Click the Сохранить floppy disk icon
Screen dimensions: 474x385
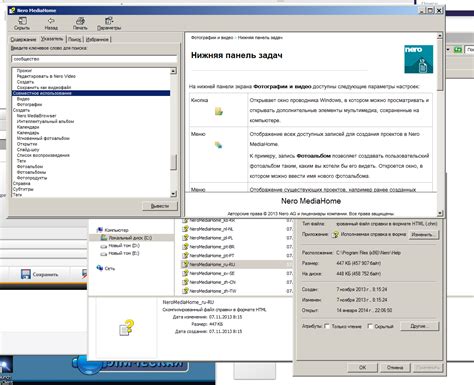point(26,274)
